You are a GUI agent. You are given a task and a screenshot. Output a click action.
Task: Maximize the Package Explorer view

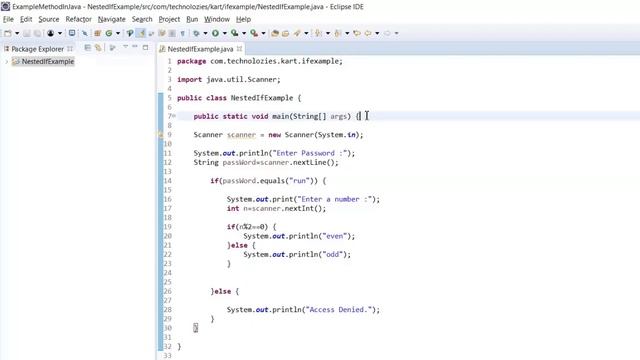145,48
